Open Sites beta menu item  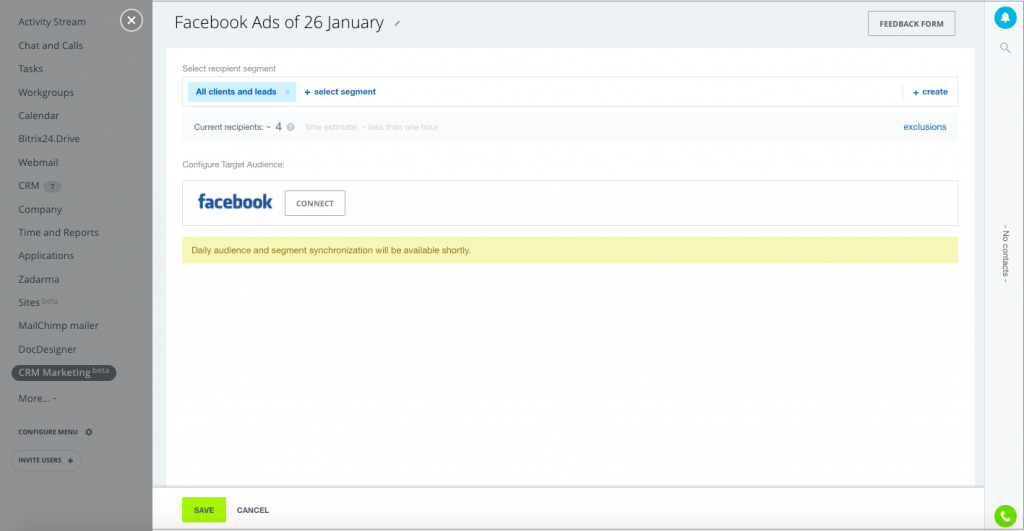pyautogui.click(x=38, y=302)
